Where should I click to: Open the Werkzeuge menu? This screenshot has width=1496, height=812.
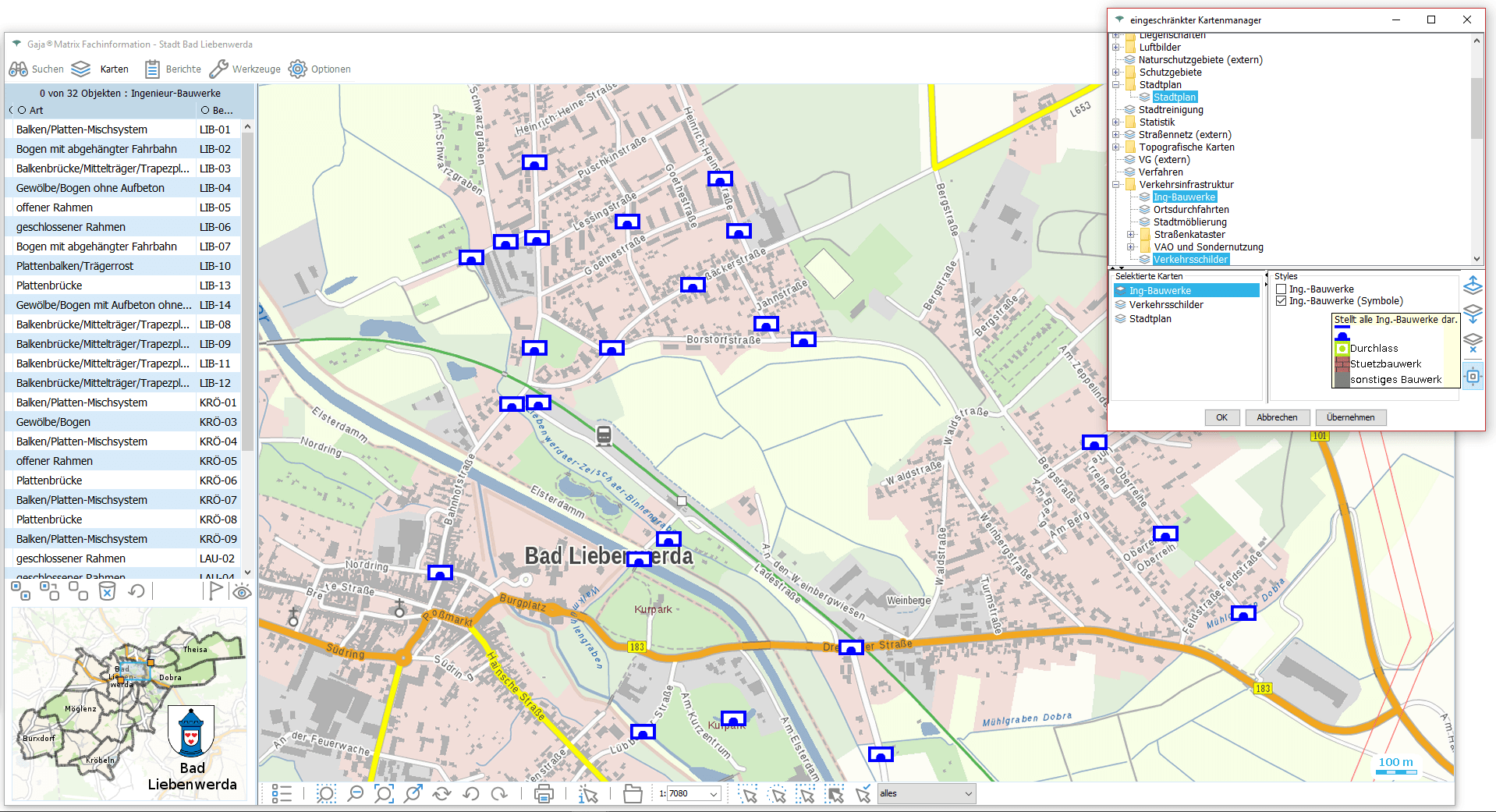tap(245, 69)
